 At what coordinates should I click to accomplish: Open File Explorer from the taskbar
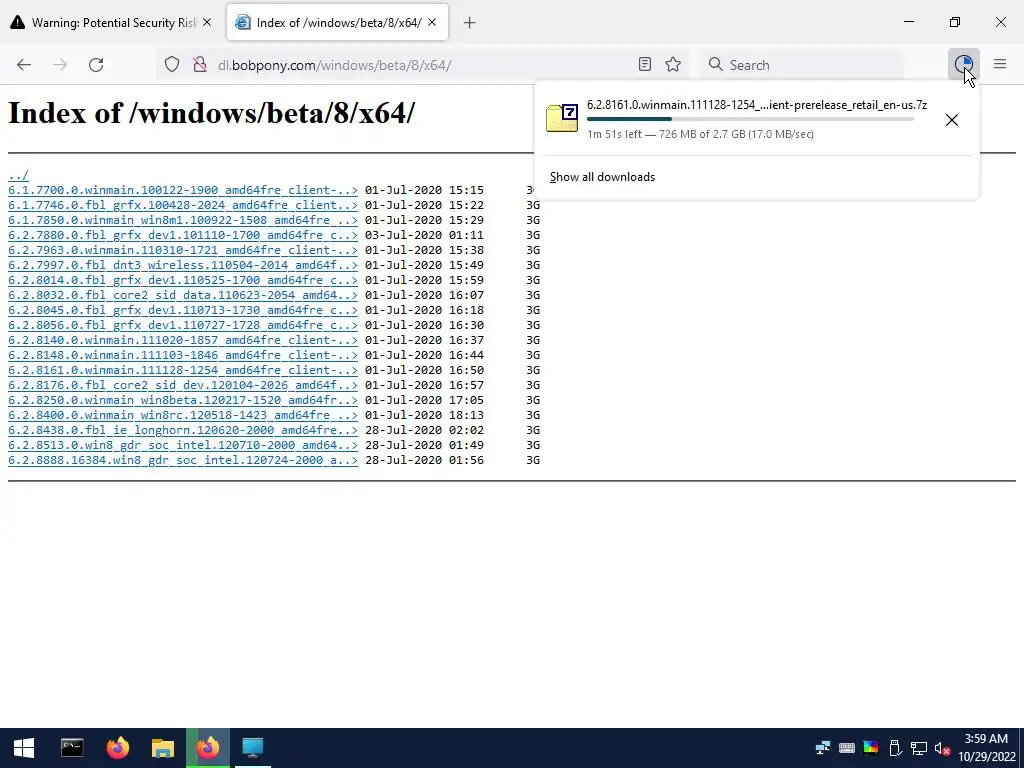[x=163, y=748]
